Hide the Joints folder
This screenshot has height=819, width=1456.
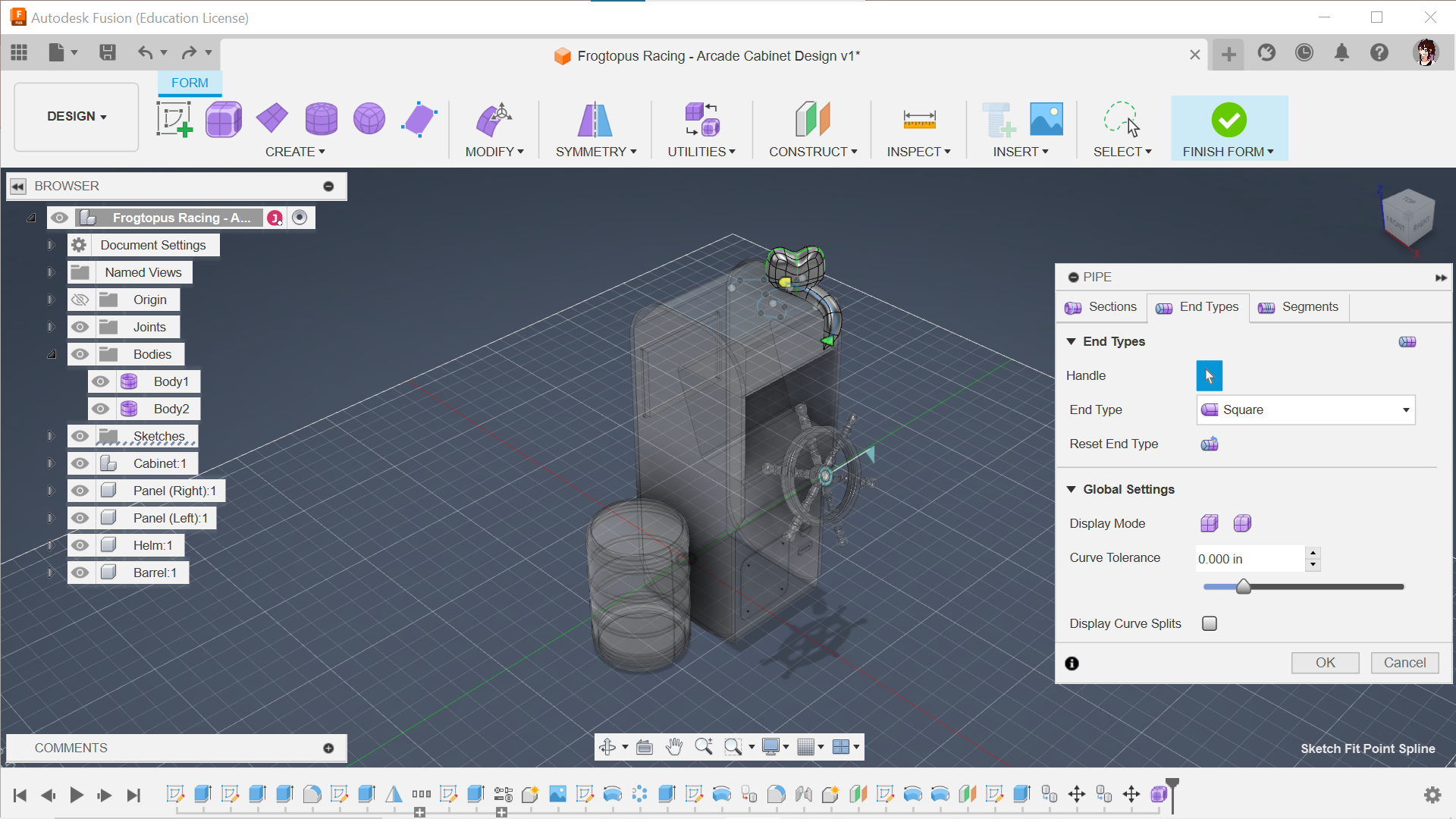[80, 327]
